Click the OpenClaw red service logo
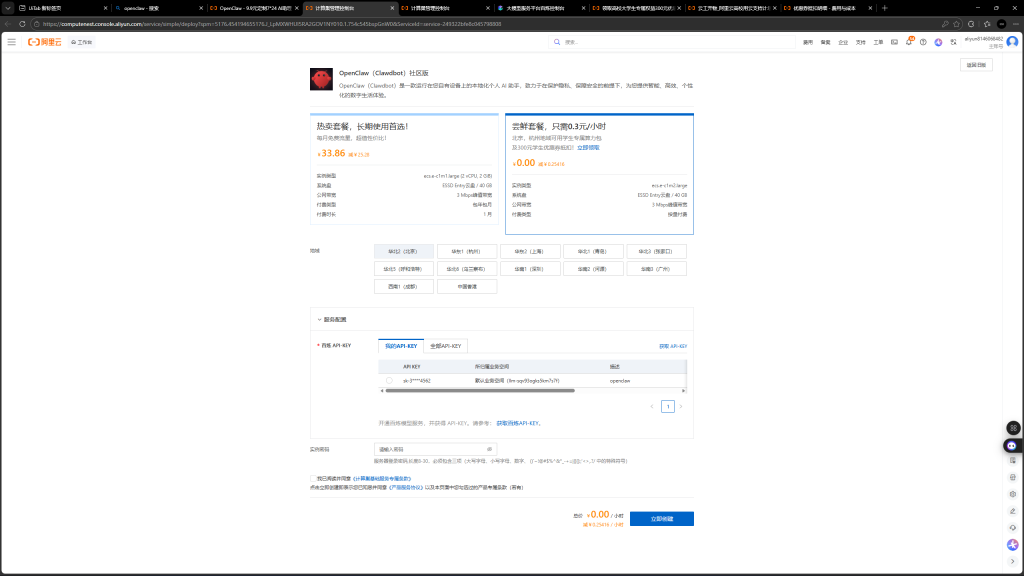Screen dimensions: 1024x576 (321, 80)
